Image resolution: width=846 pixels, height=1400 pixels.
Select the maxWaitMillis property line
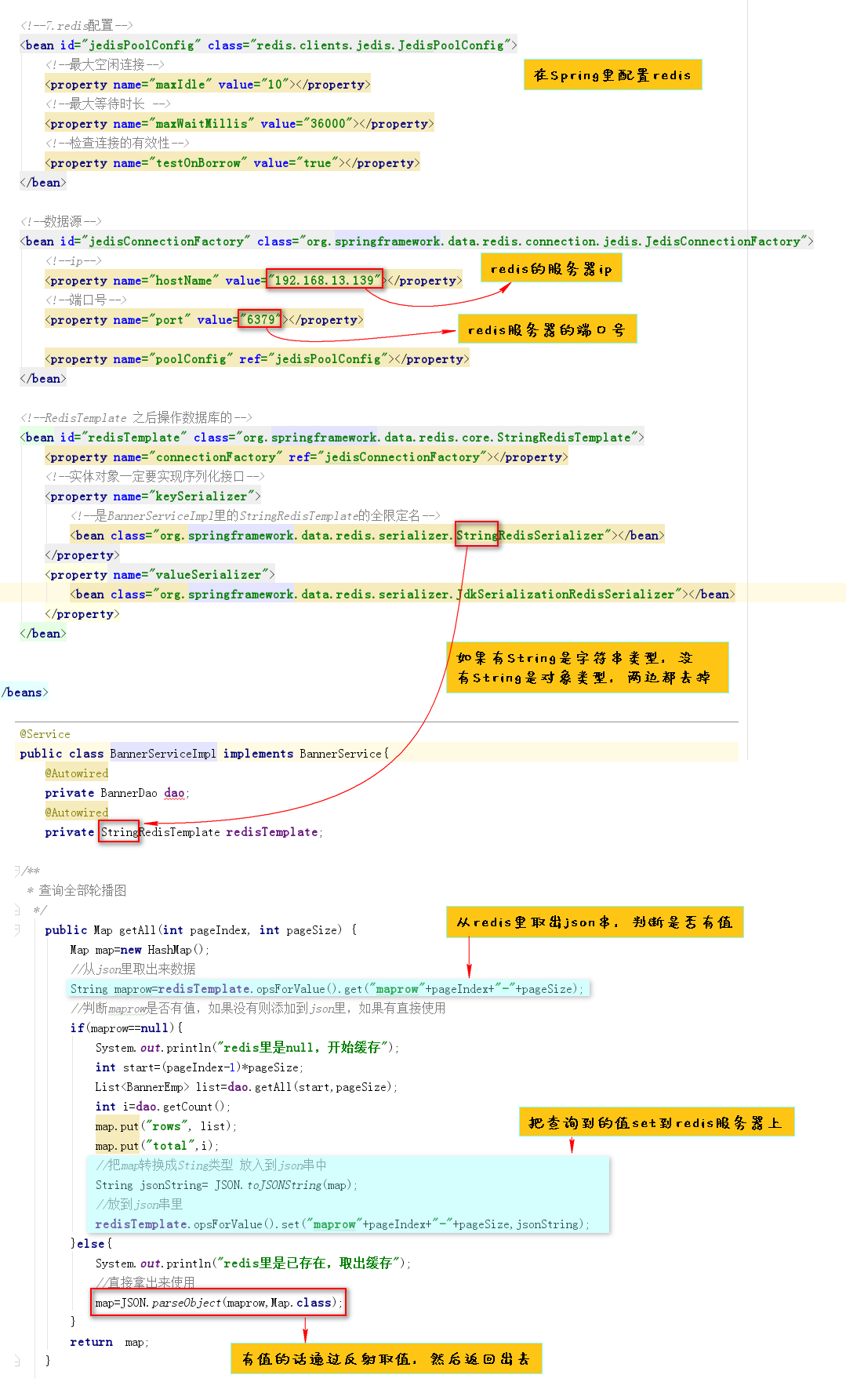click(239, 124)
